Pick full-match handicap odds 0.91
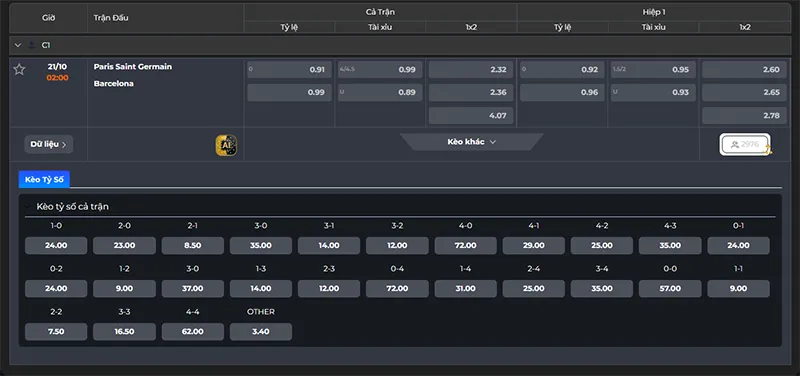The image size is (800, 376). (x=289, y=70)
